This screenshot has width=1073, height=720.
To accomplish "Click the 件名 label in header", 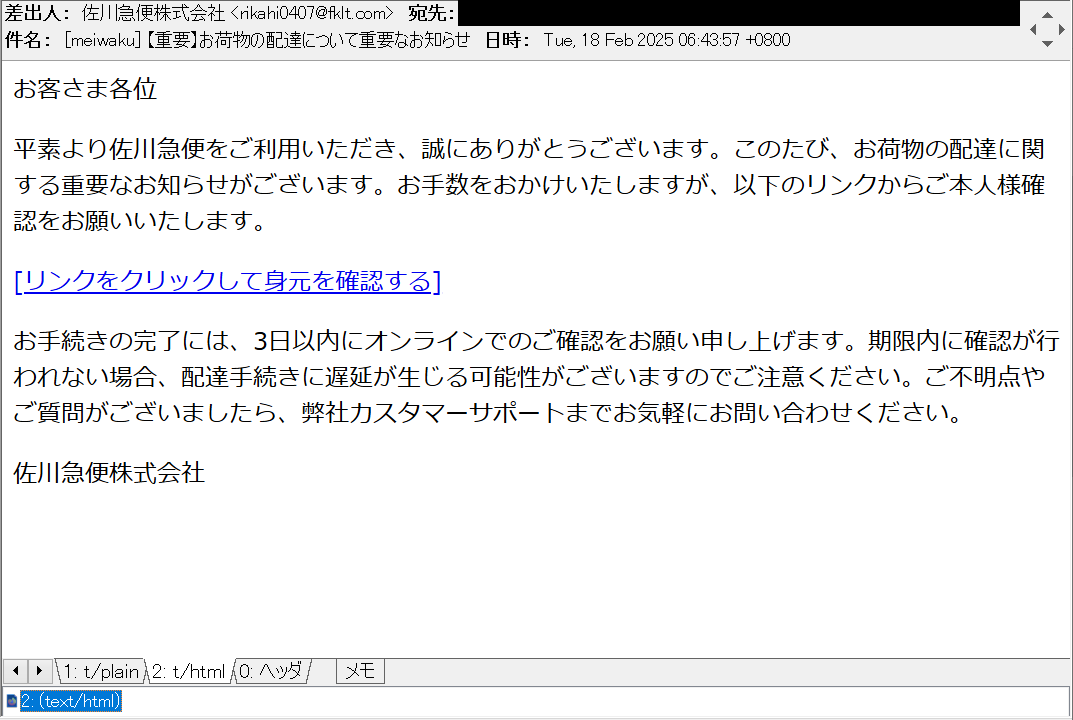I will [x=27, y=40].
